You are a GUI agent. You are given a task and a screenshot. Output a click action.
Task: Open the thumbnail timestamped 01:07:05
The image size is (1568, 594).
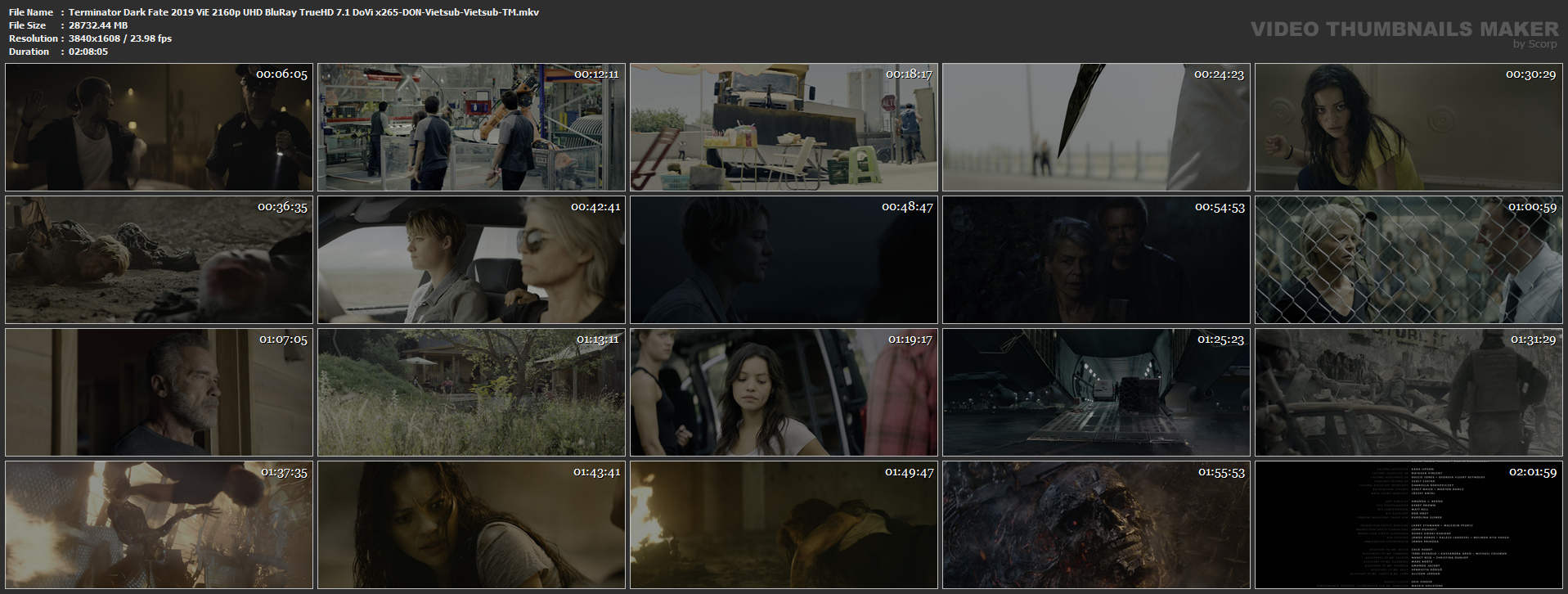click(x=159, y=392)
